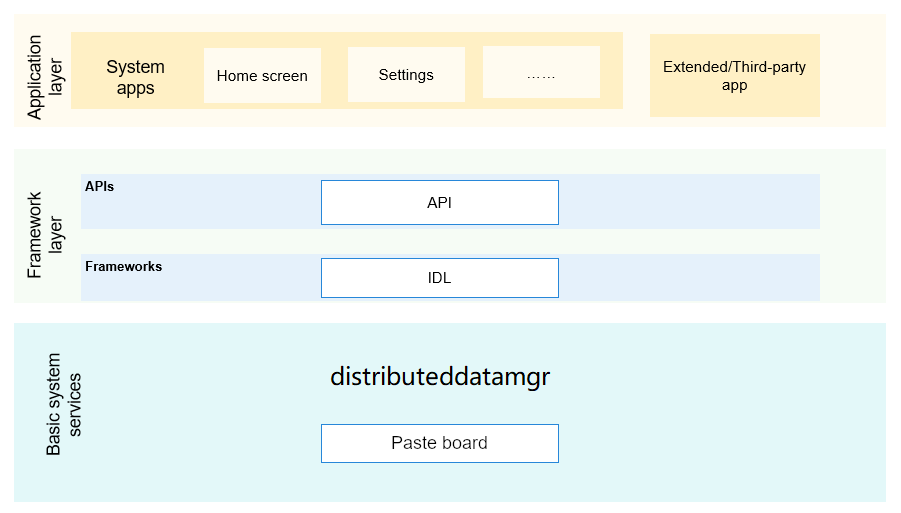This screenshot has width=901, height=513.
Task: Select the API box
Action: point(439,202)
